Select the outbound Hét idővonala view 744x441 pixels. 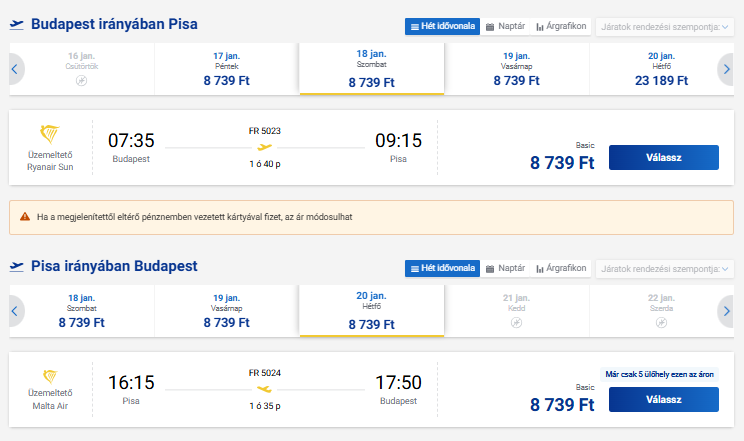click(x=442, y=27)
